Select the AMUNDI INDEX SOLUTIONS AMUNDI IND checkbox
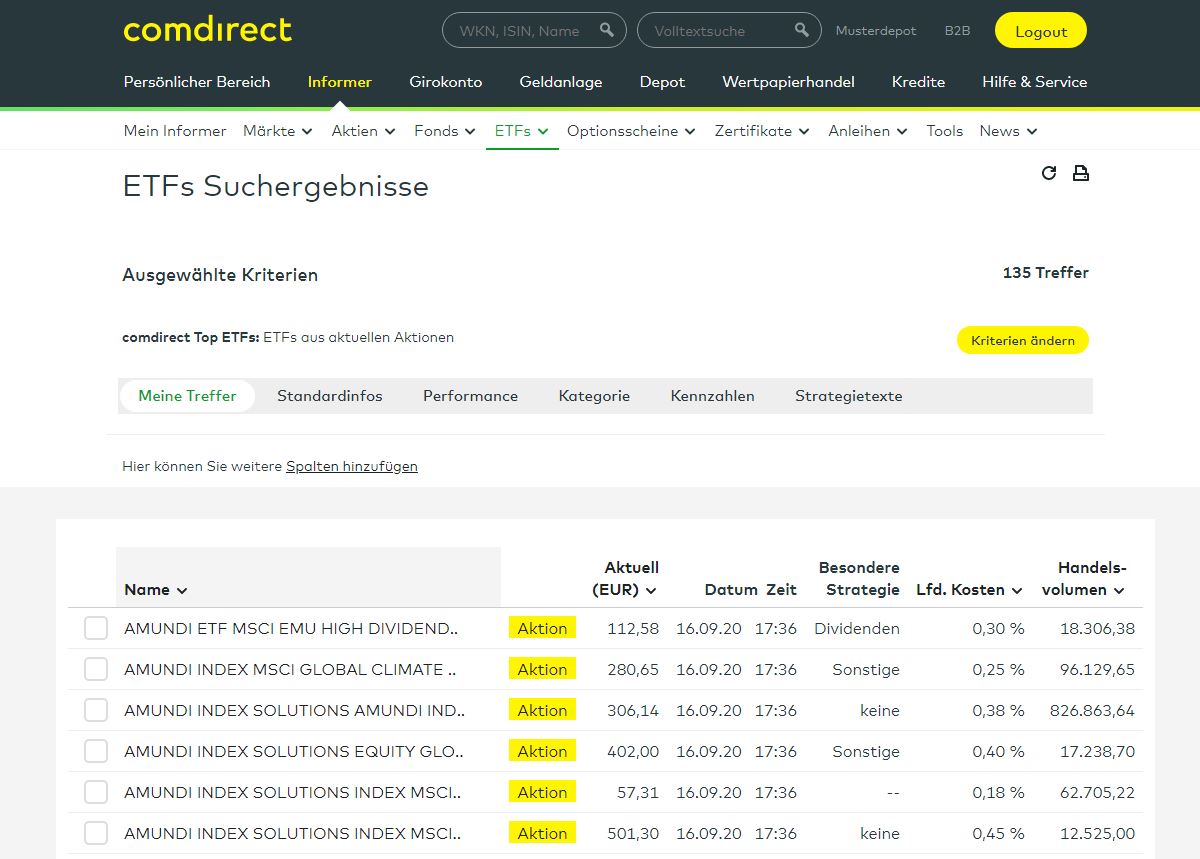1200x859 pixels. (96, 710)
